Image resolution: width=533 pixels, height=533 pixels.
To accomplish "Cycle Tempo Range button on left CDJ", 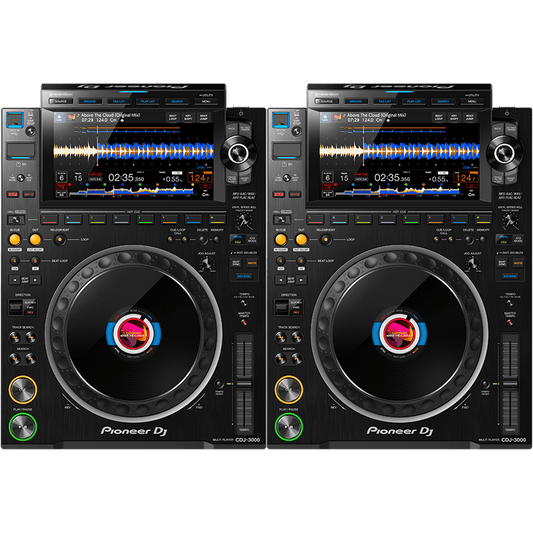I will click(x=244, y=303).
